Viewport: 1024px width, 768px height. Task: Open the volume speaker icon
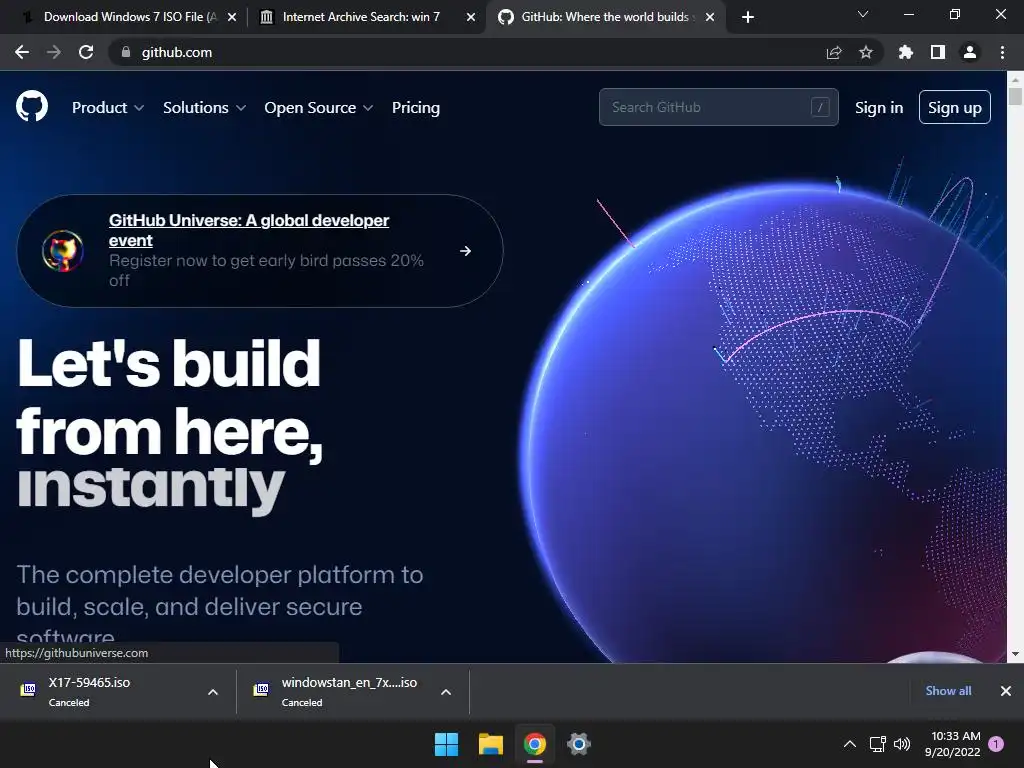coord(902,744)
